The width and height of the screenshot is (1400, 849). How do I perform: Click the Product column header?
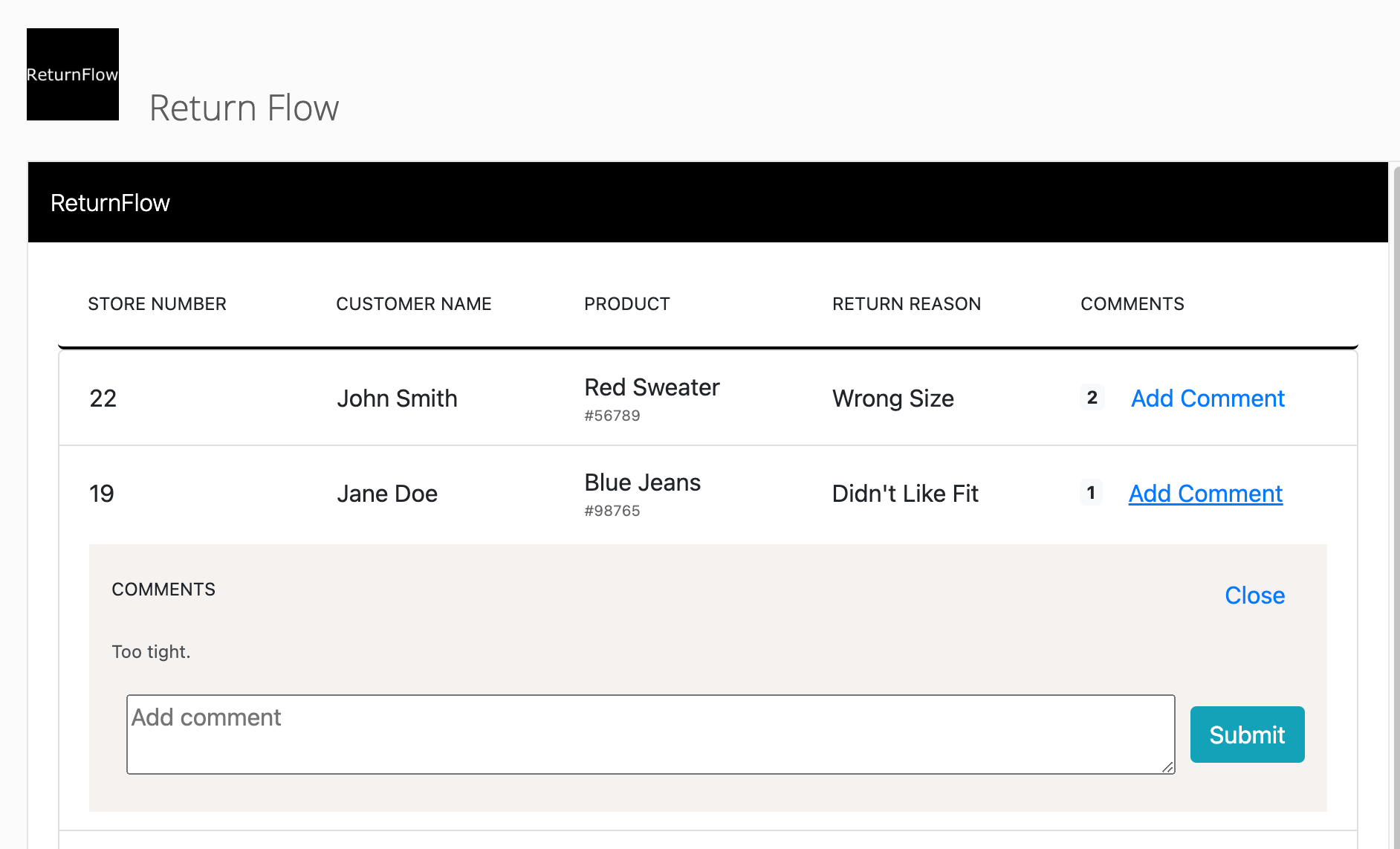coord(627,304)
